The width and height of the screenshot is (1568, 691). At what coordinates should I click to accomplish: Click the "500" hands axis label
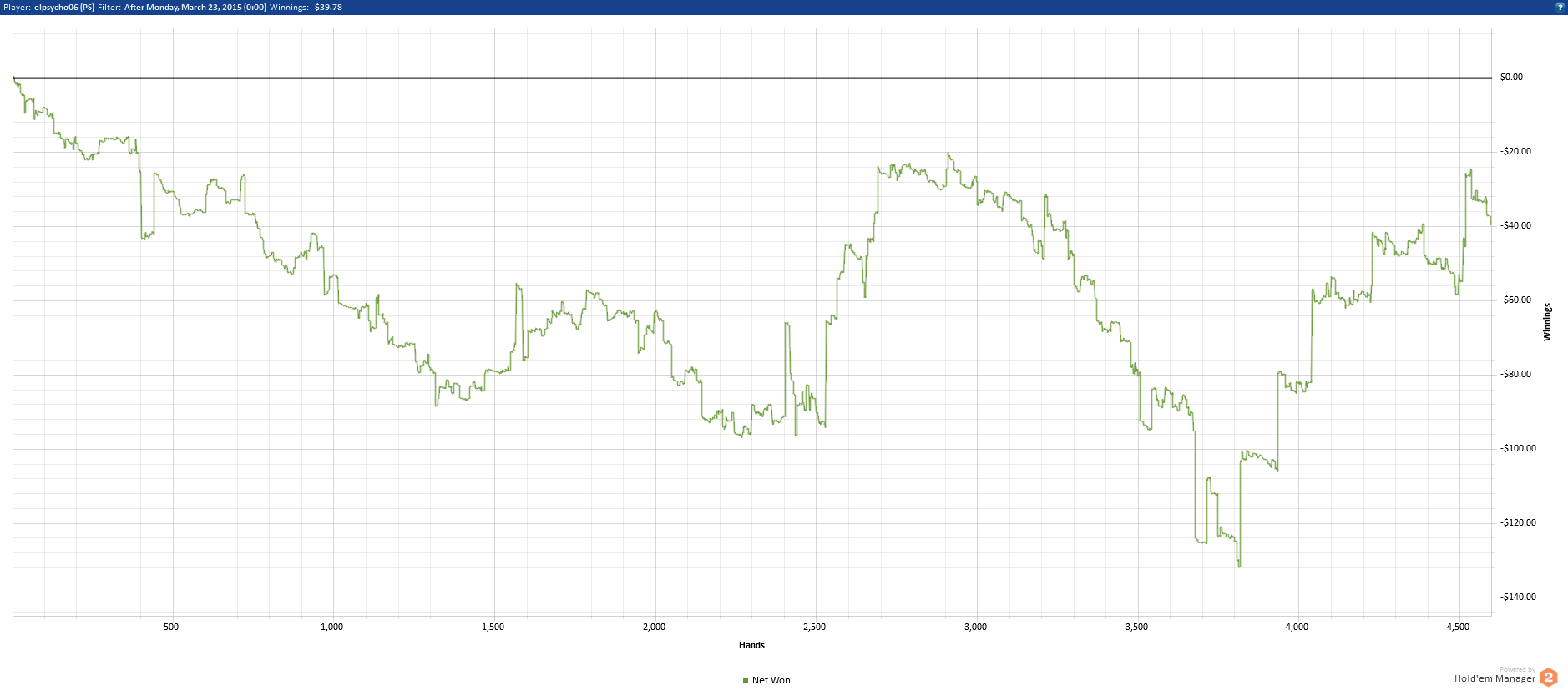pos(171,627)
